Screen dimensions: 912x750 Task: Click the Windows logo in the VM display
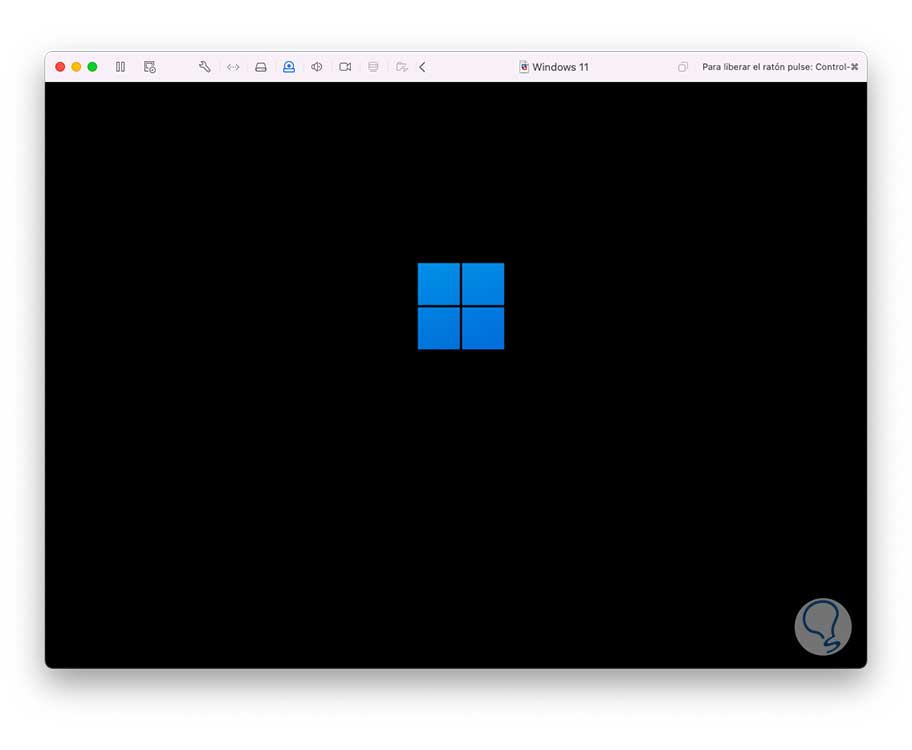point(461,306)
